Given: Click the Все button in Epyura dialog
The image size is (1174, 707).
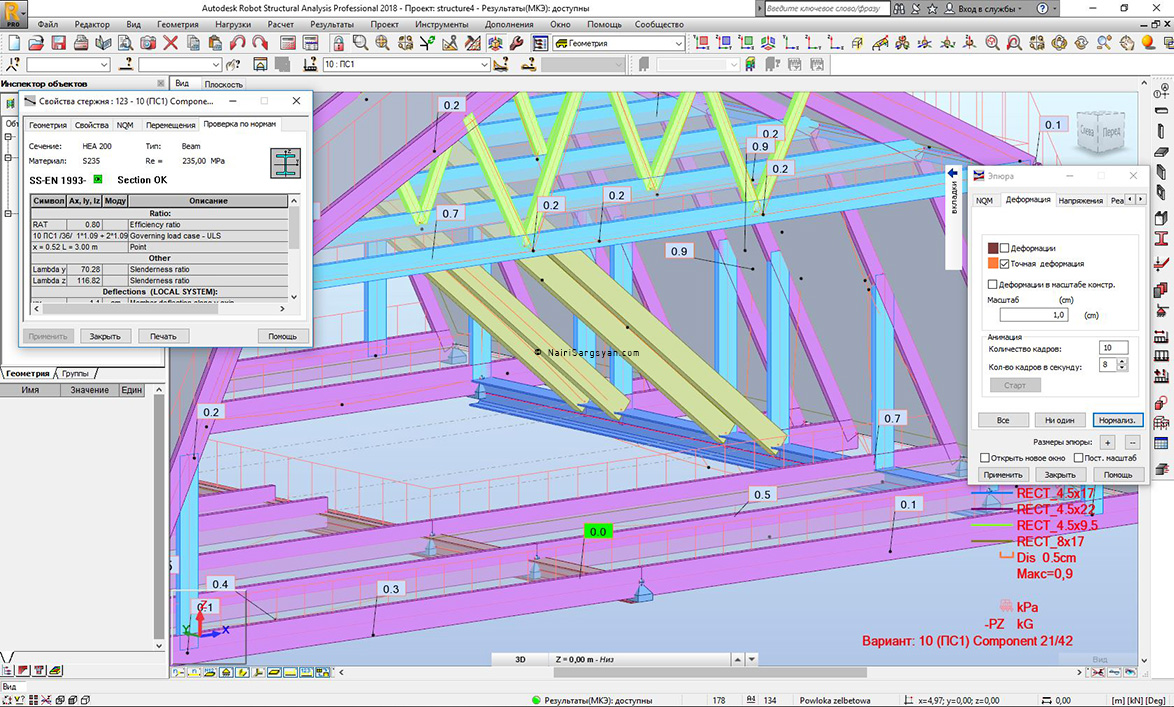Looking at the screenshot, I should tap(1003, 420).
